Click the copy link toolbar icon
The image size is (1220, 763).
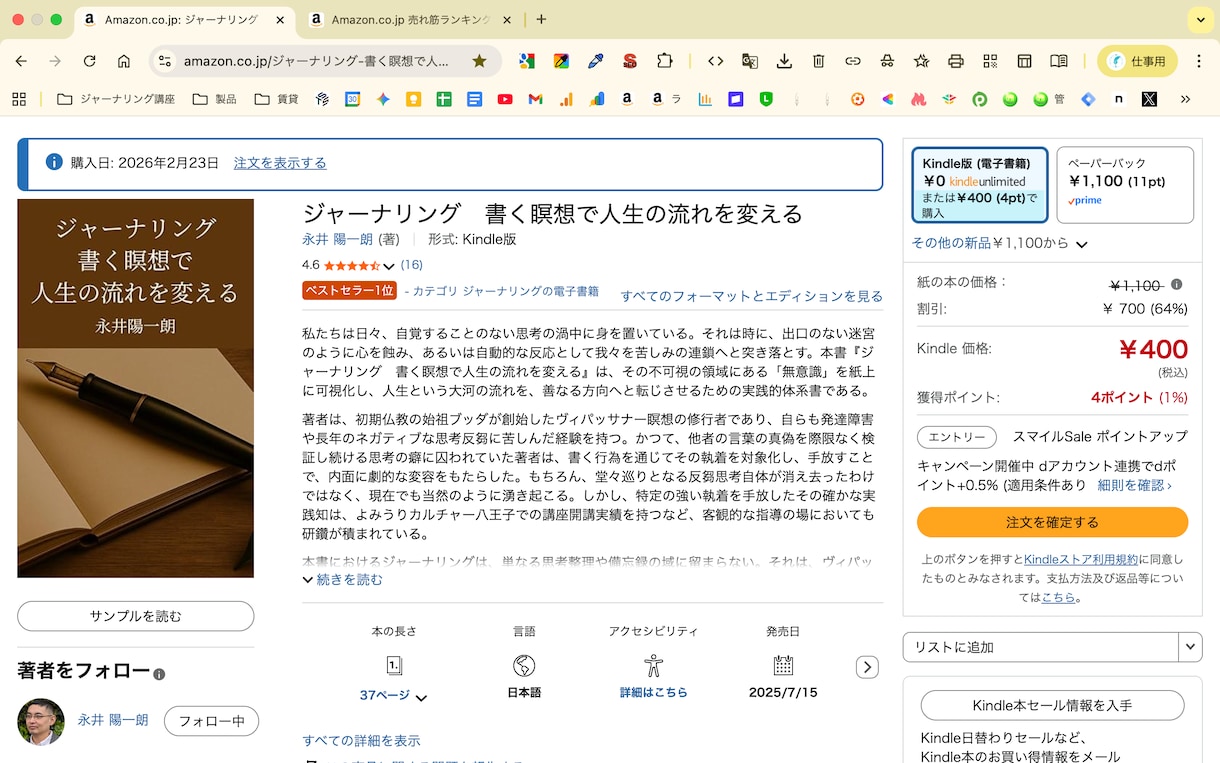point(852,61)
